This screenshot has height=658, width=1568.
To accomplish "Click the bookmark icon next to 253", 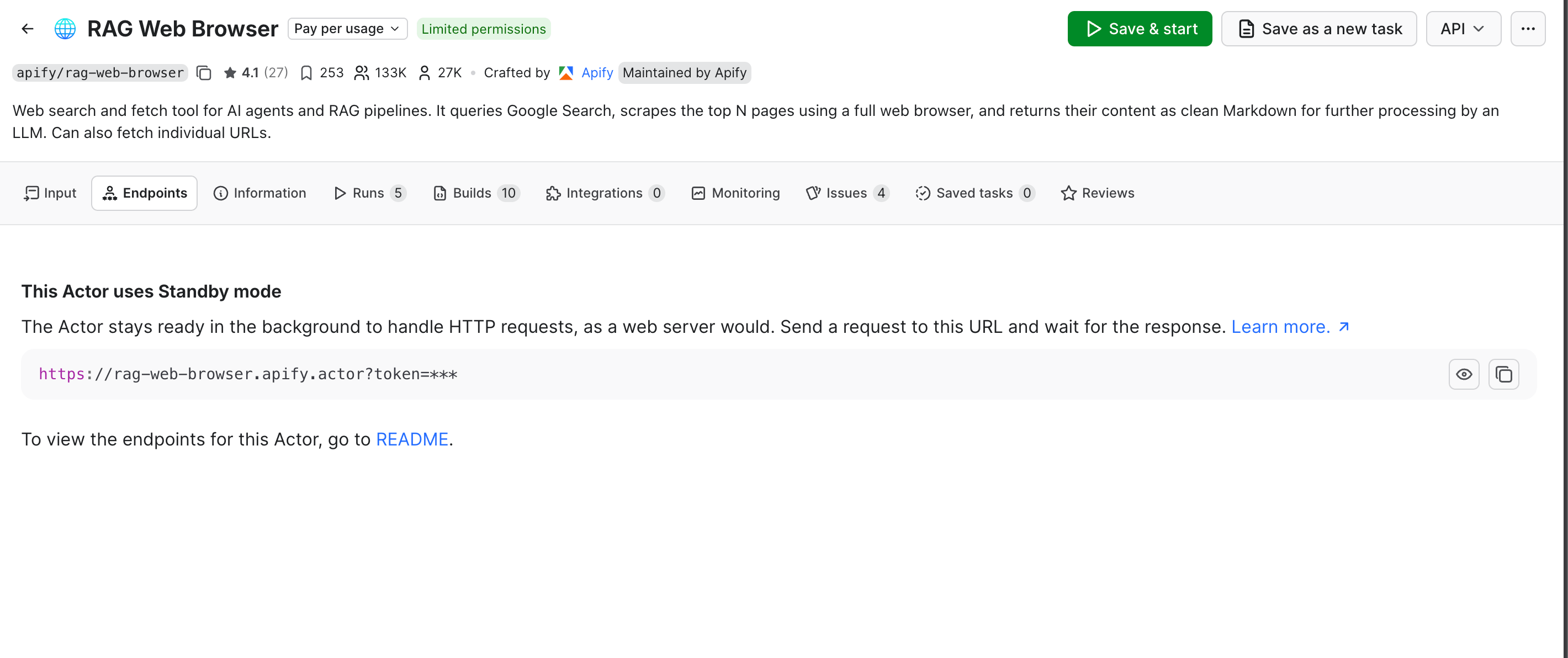I will (x=306, y=73).
